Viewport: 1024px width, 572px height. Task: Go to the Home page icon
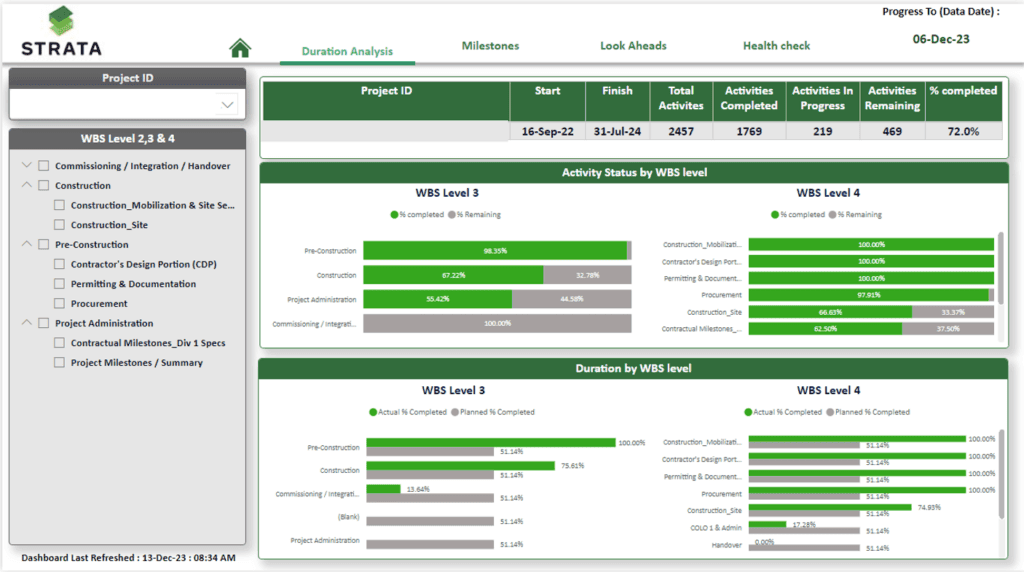pyautogui.click(x=240, y=48)
